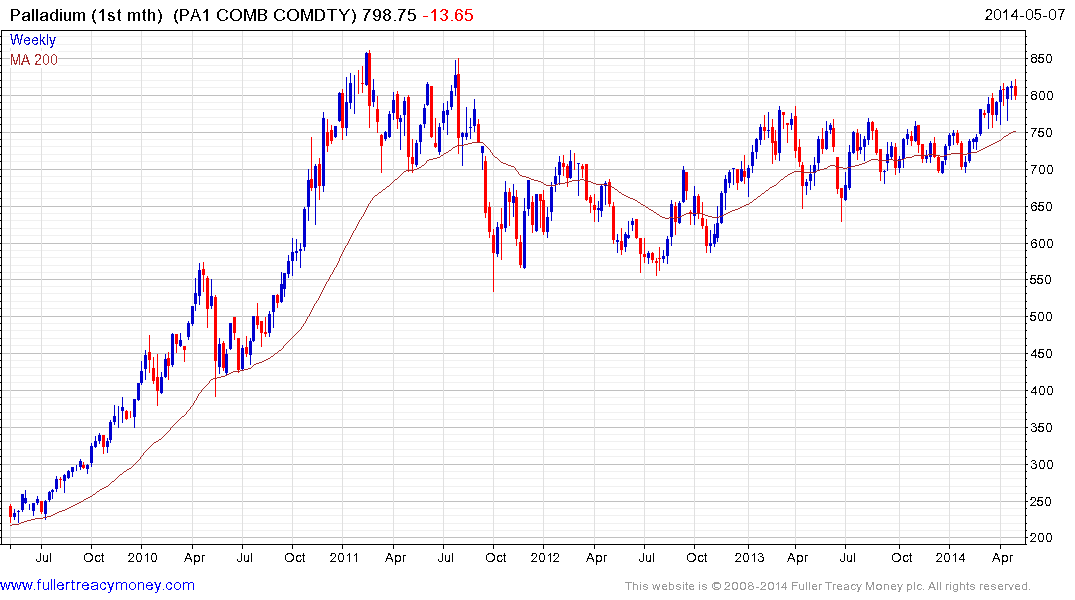Click the 400 price axis label
Image resolution: width=1075 pixels, height=600 pixels.
[1041, 391]
